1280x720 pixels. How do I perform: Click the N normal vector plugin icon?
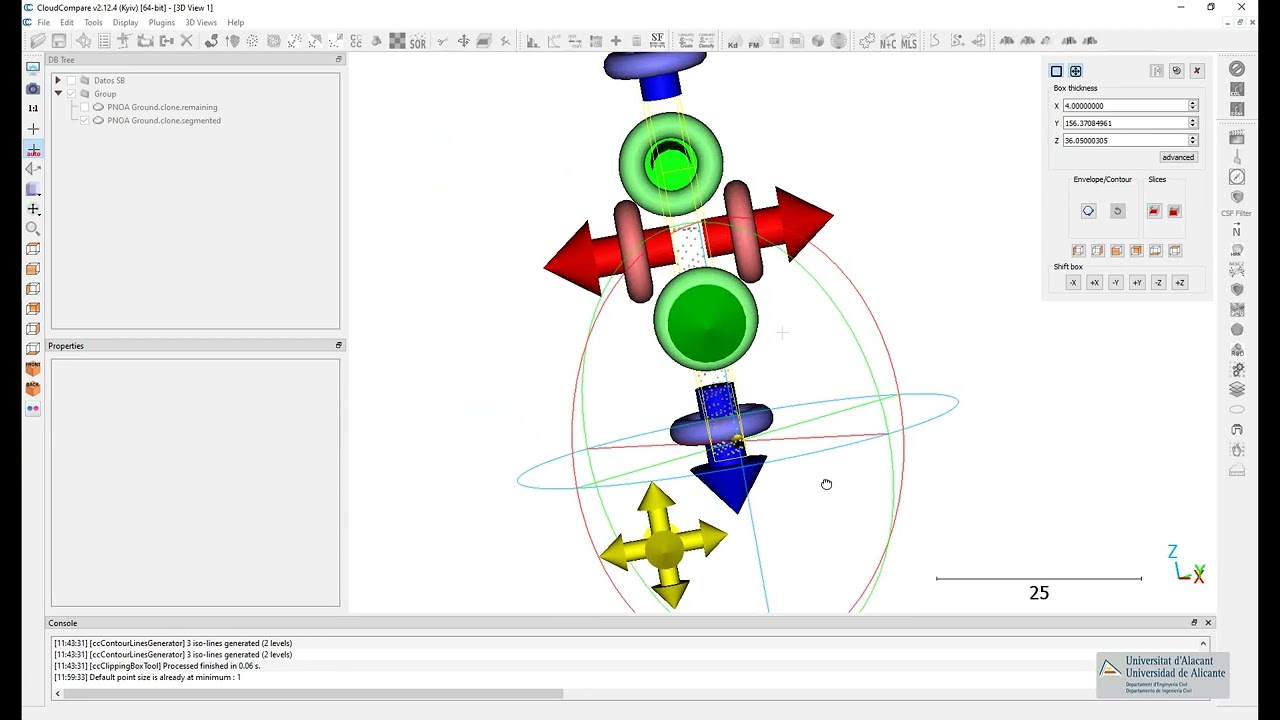click(1236, 231)
